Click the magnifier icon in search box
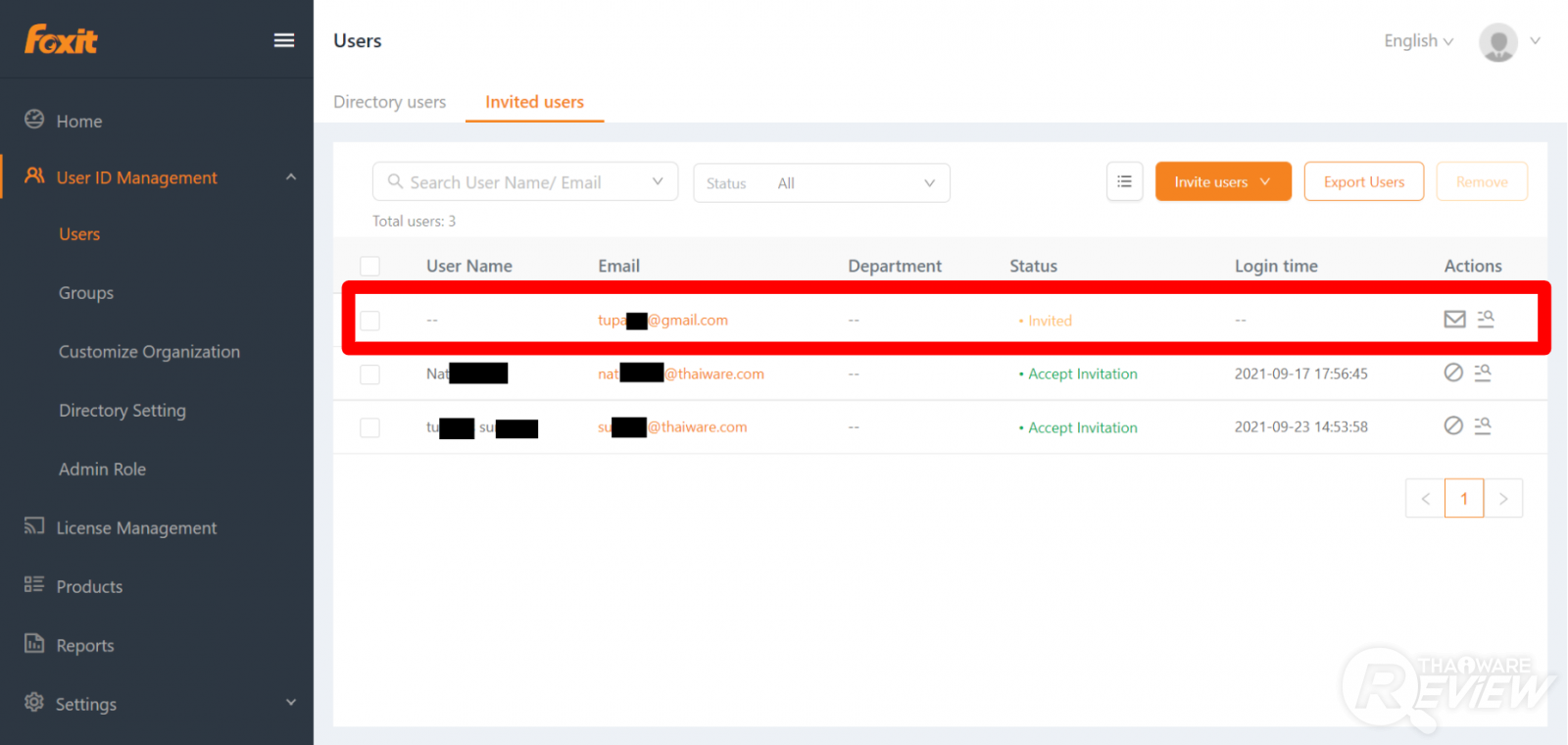Image resolution: width=1568 pixels, height=745 pixels. pos(395,181)
